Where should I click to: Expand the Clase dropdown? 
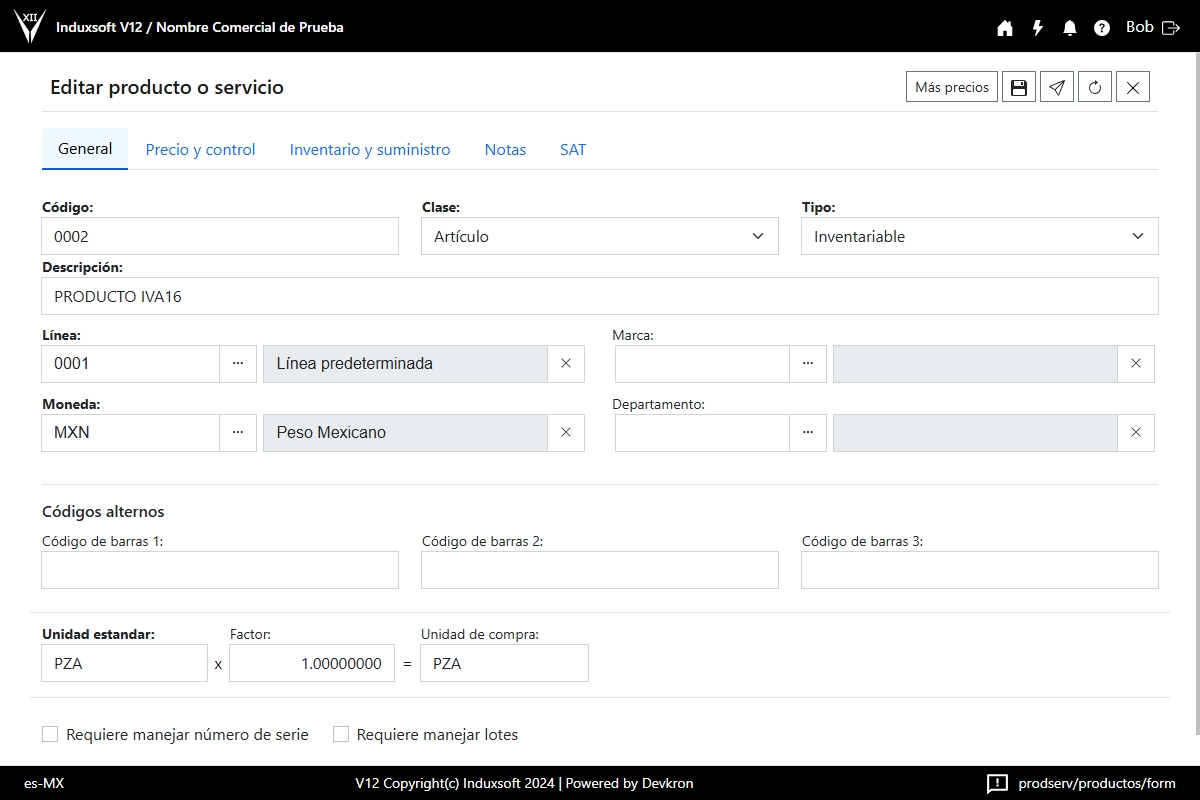pos(599,237)
